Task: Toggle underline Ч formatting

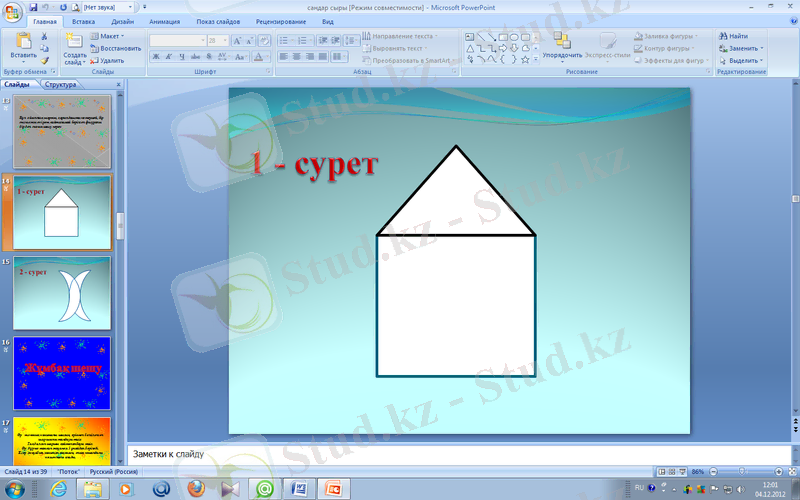Action: click(182, 57)
